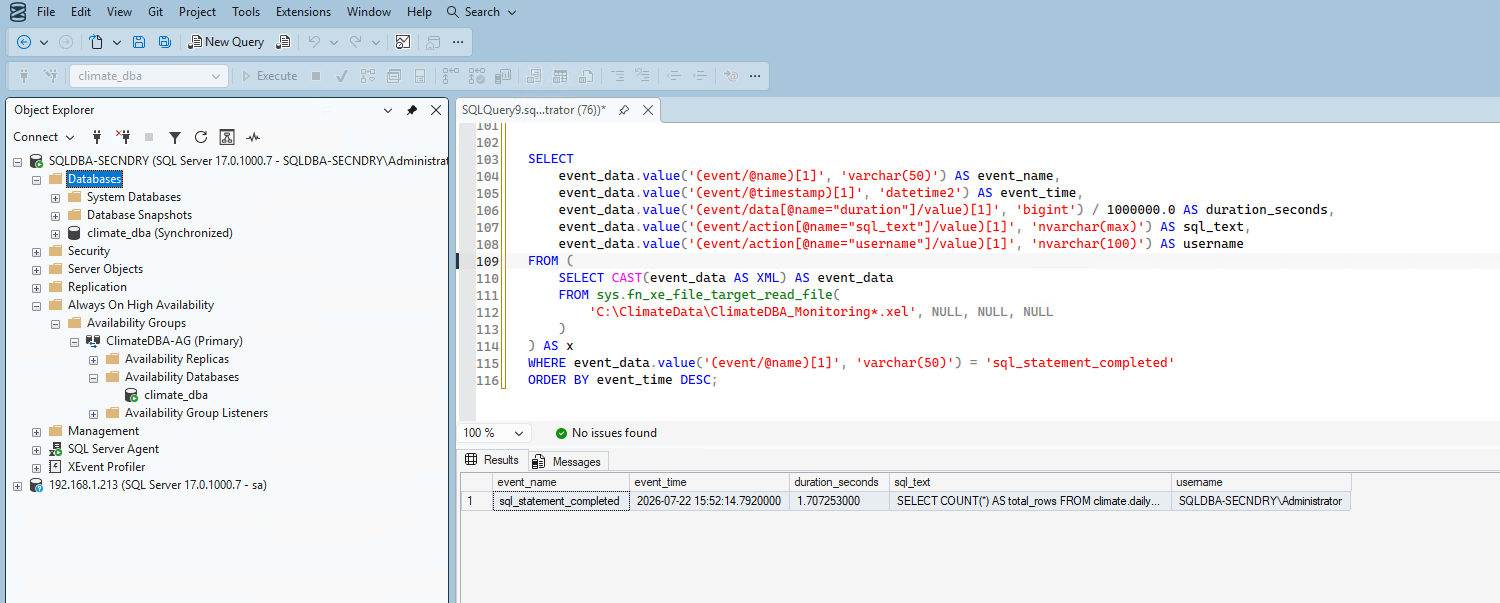Viewport: 1500px width, 603px height.
Task: Click the Navigate Backward arrow icon
Action: pyautogui.click(x=24, y=42)
